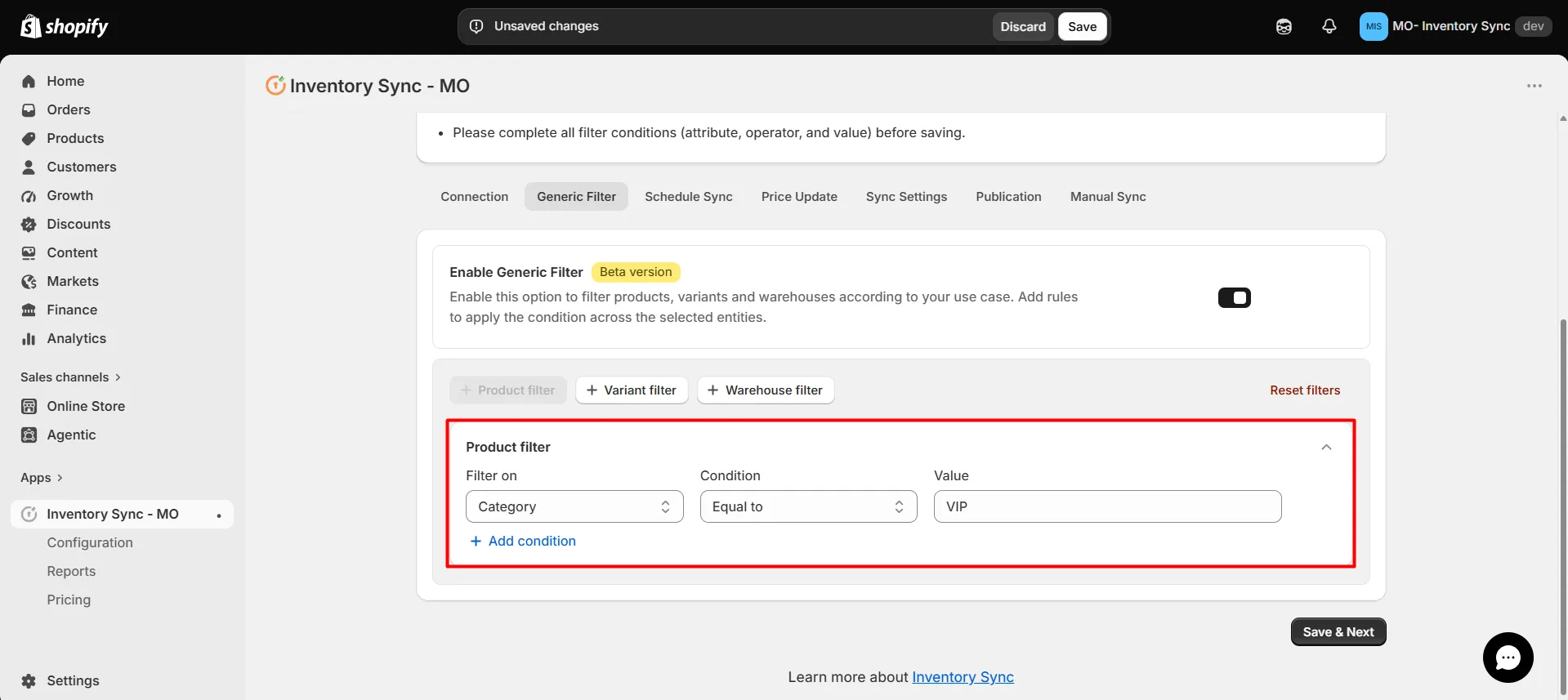
Task: Click the Add condition link
Action: 523,541
